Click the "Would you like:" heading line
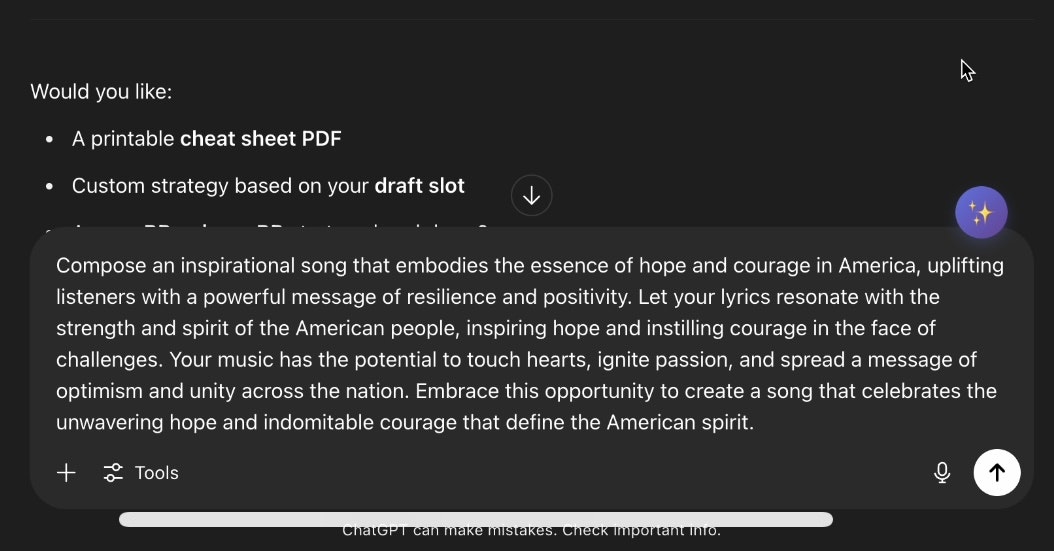The image size is (1054, 551). 102,91
